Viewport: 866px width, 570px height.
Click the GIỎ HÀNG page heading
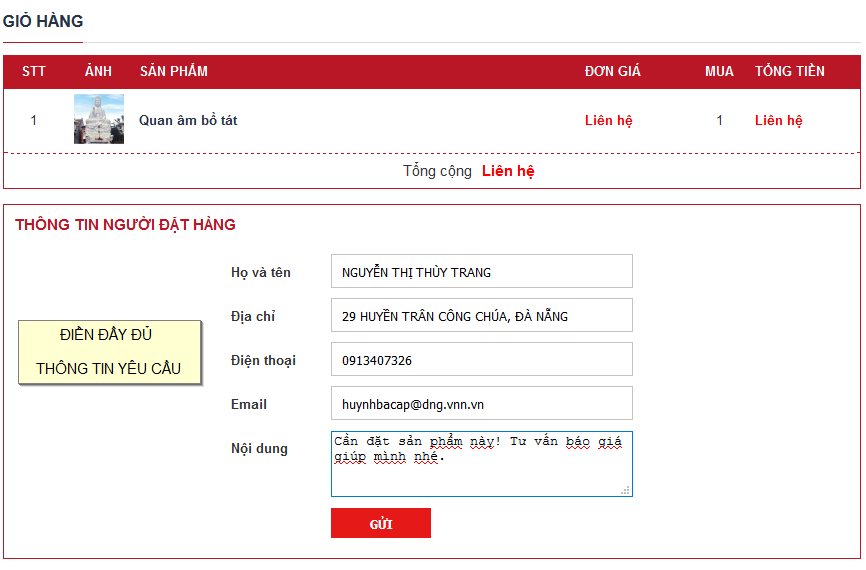pyautogui.click(x=43, y=21)
